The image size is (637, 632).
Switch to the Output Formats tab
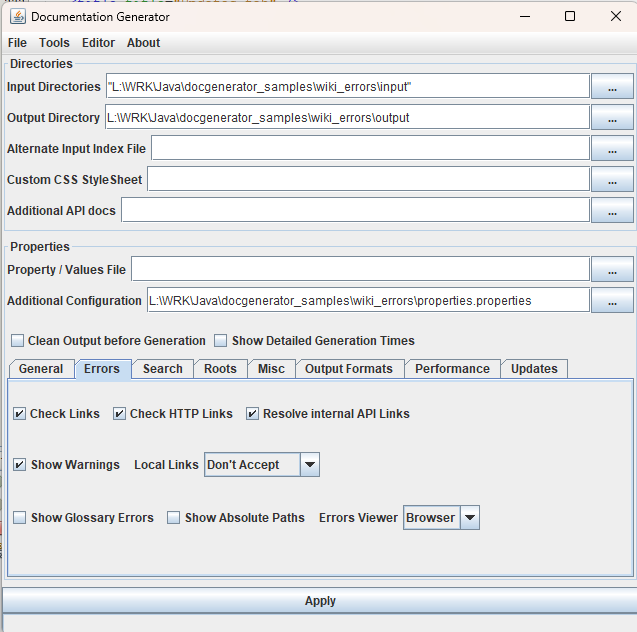click(x=349, y=369)
